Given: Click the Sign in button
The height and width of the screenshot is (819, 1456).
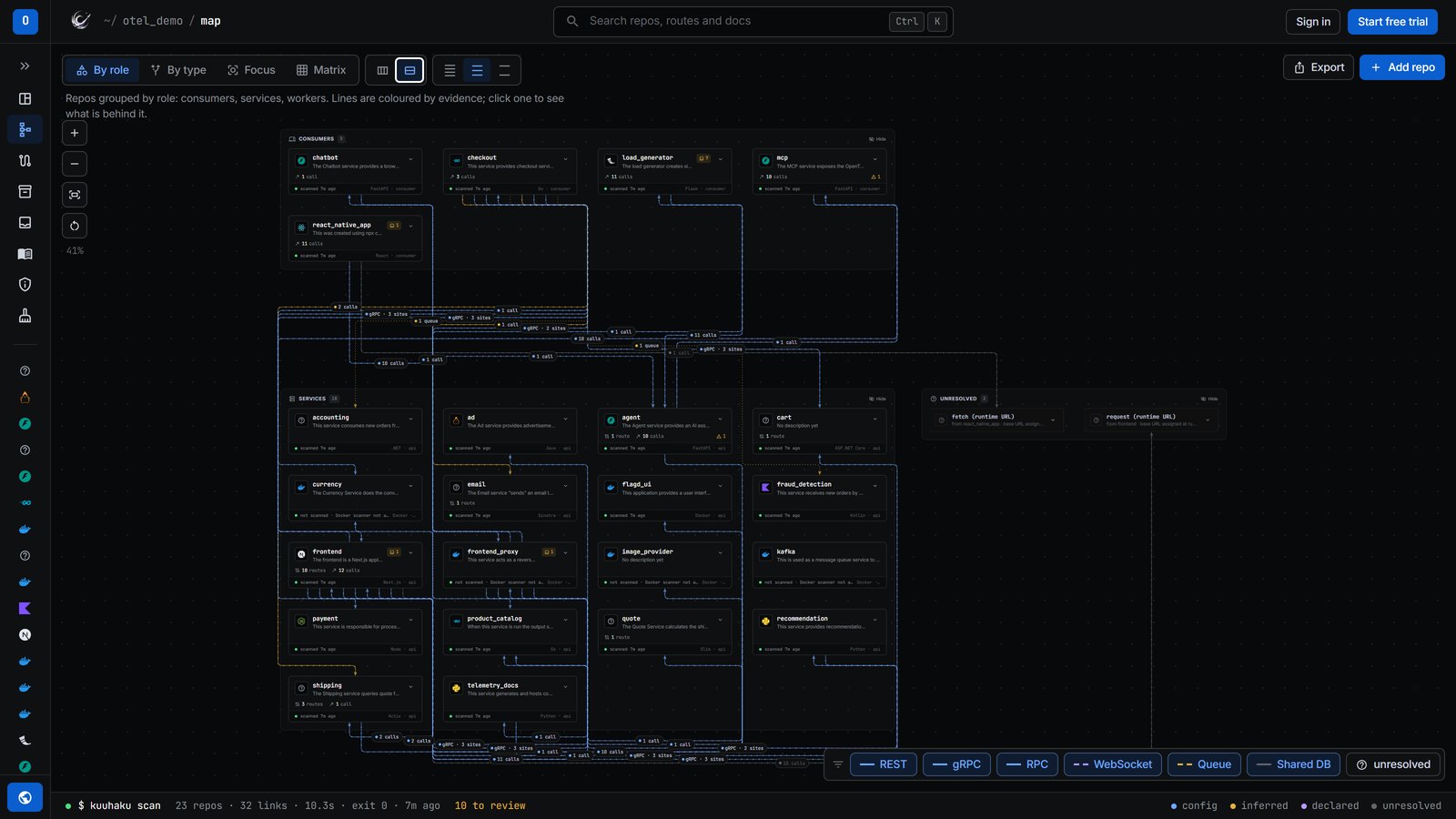Looking at the screenshot, I should pos(1312,22).
